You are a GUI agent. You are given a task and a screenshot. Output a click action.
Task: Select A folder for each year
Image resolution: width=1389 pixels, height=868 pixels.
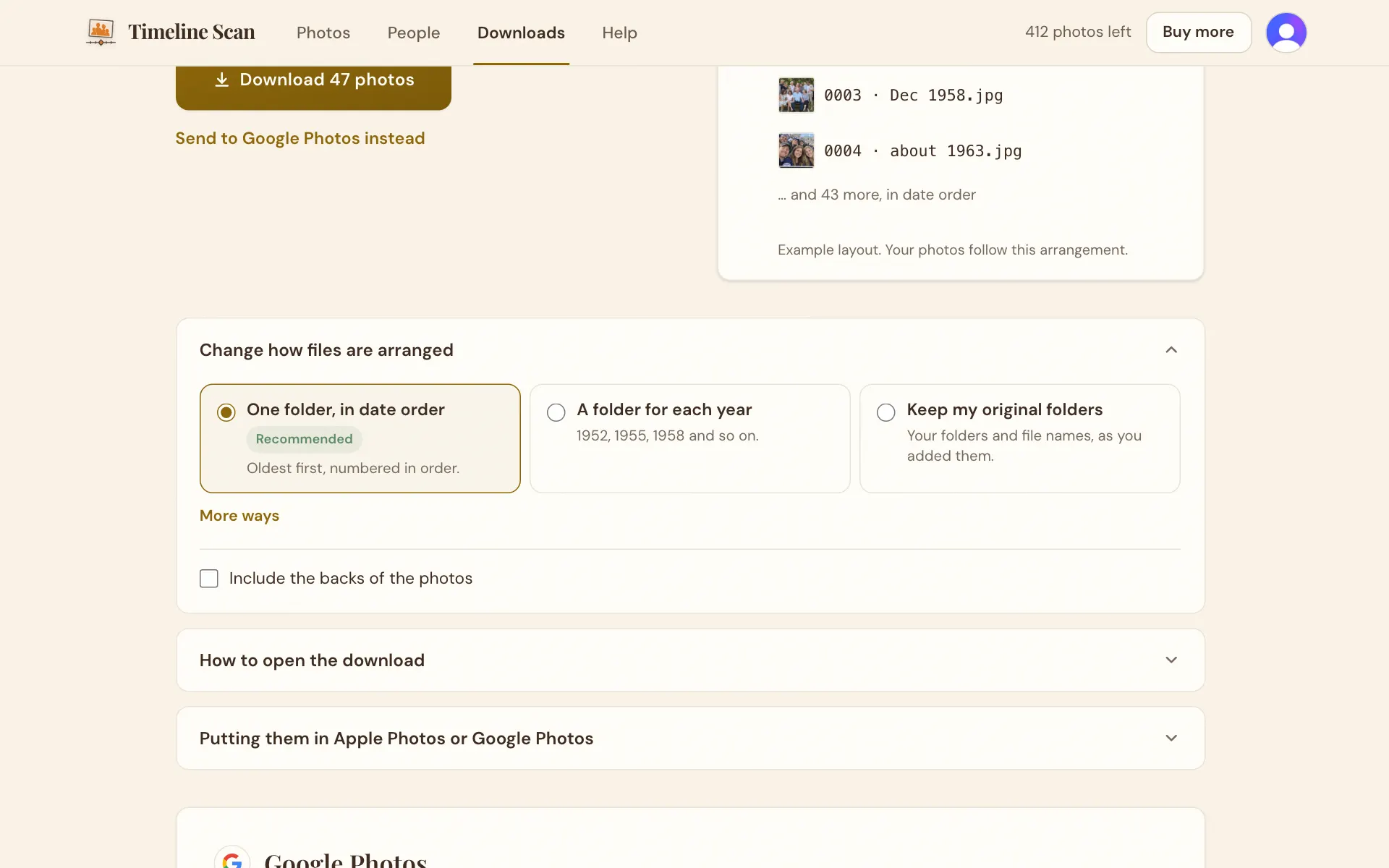point(689,438)
